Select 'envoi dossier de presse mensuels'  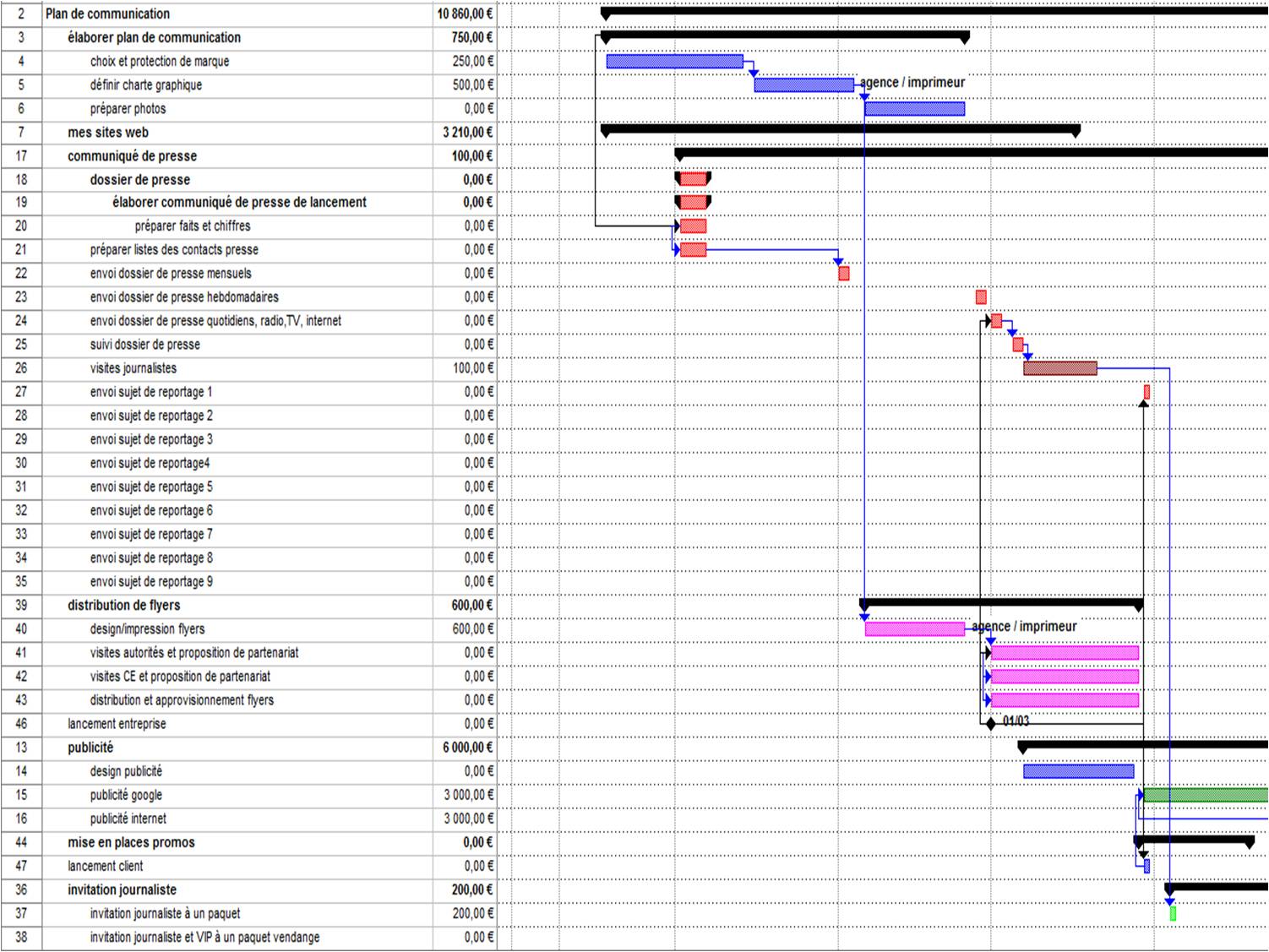[x=171, y=273]
